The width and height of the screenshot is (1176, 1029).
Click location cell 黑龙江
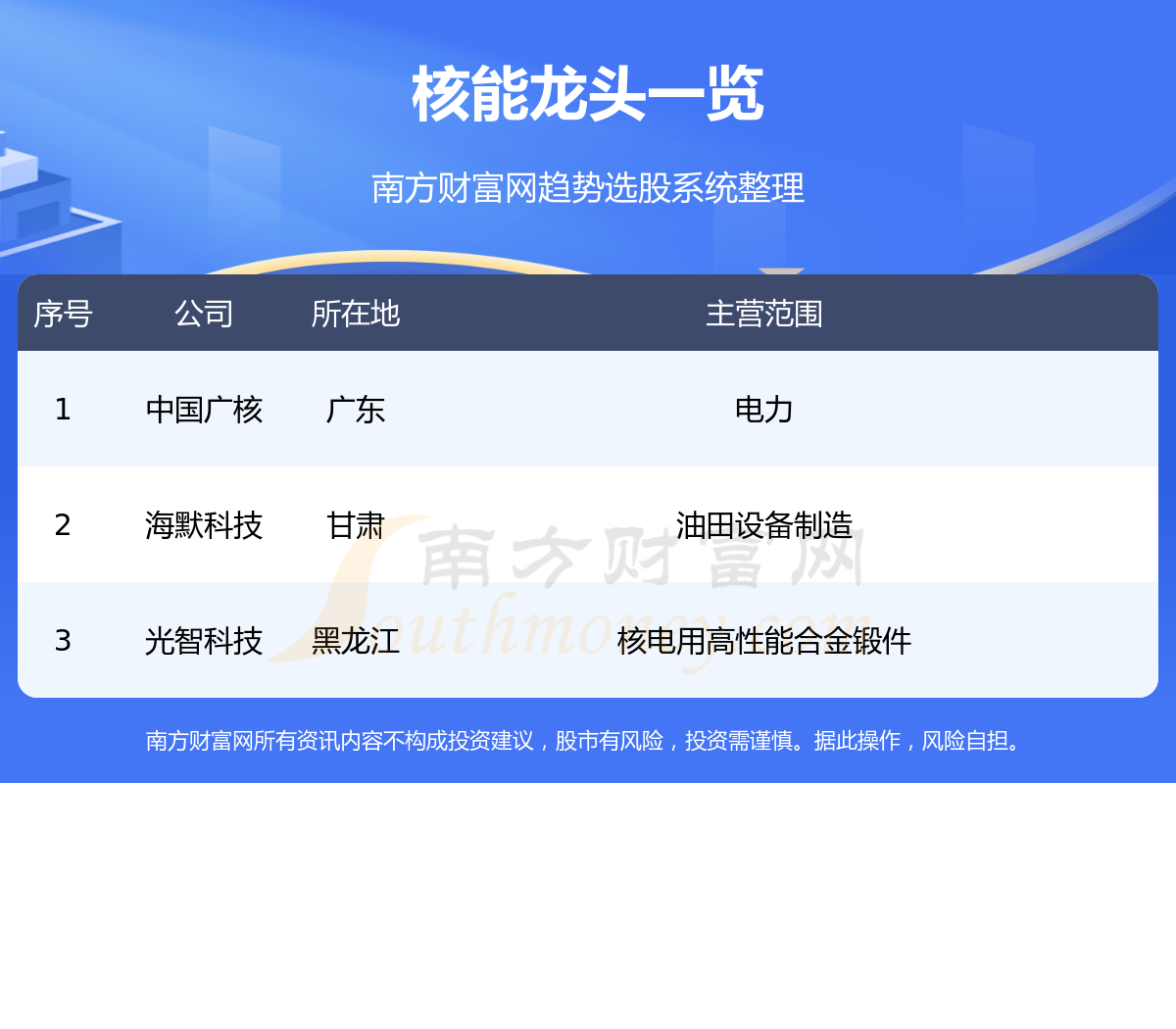(x=356, y=641)
